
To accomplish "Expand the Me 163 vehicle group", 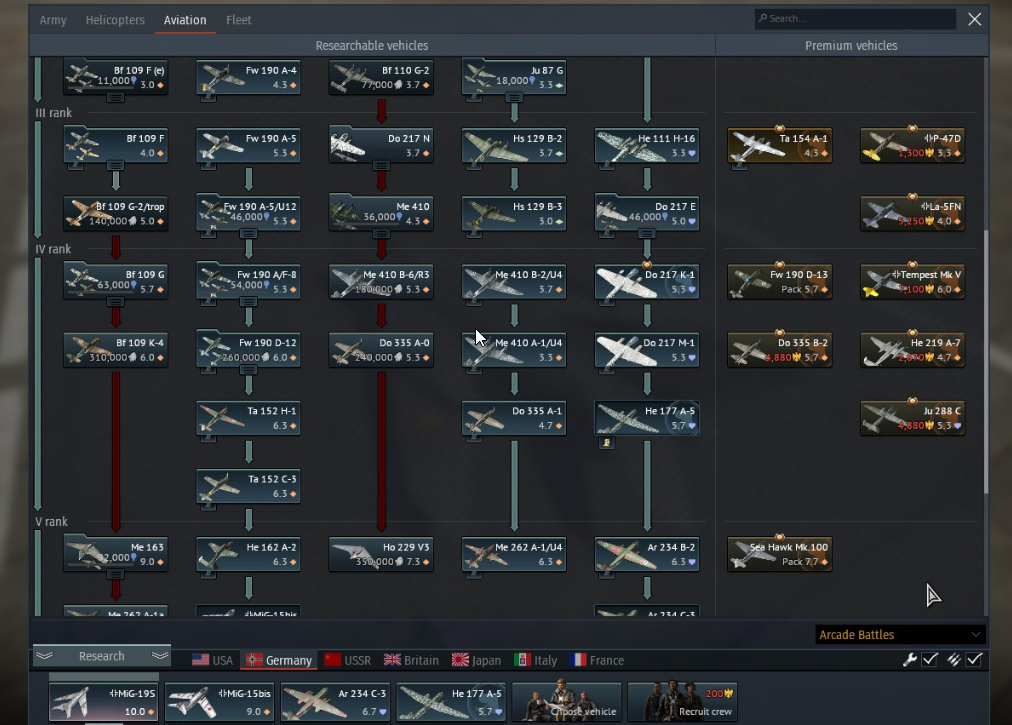I will click(116, 575).
